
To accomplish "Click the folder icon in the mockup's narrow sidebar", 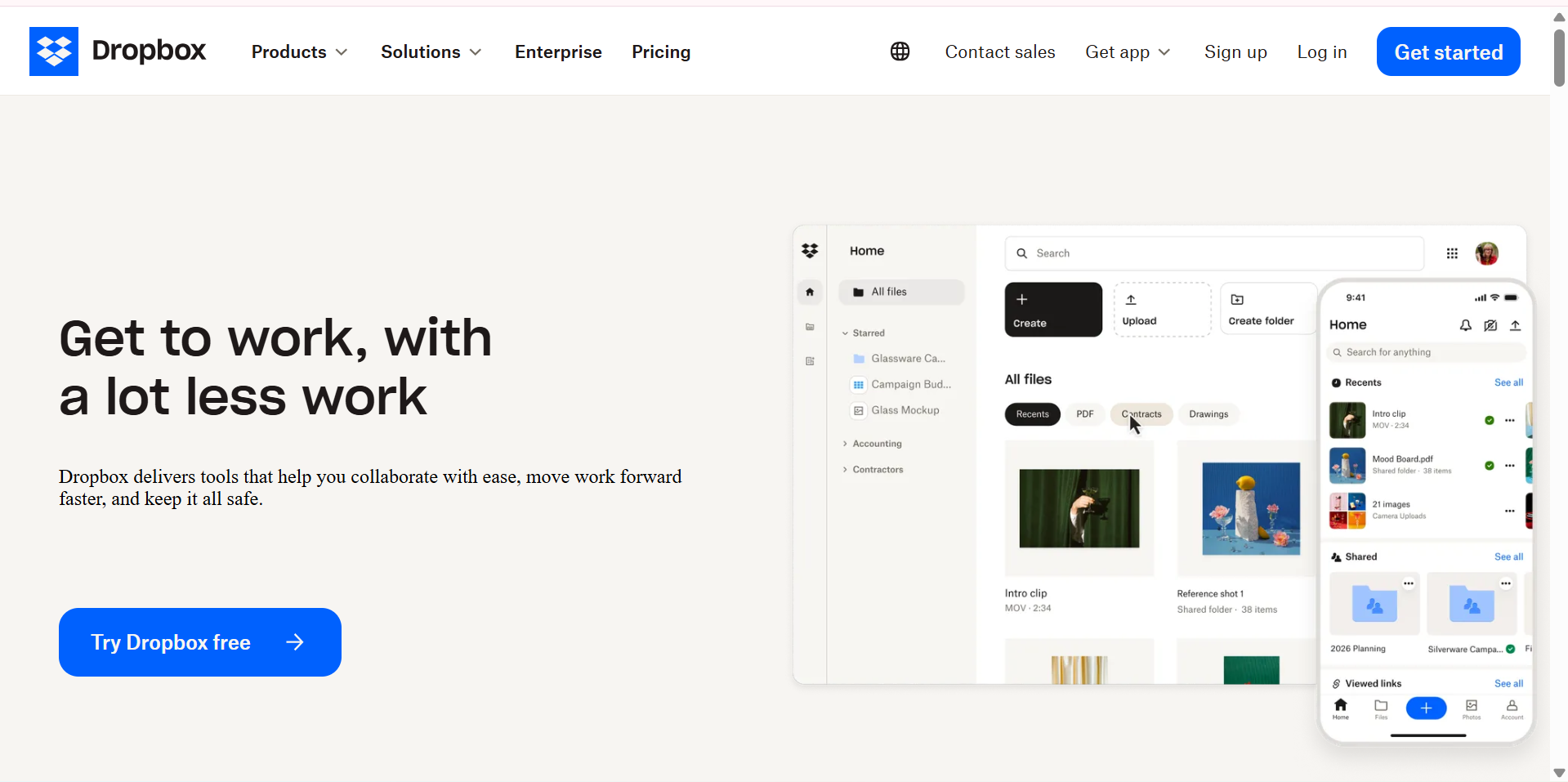I will pyautogui.click(x=810, y=327).
